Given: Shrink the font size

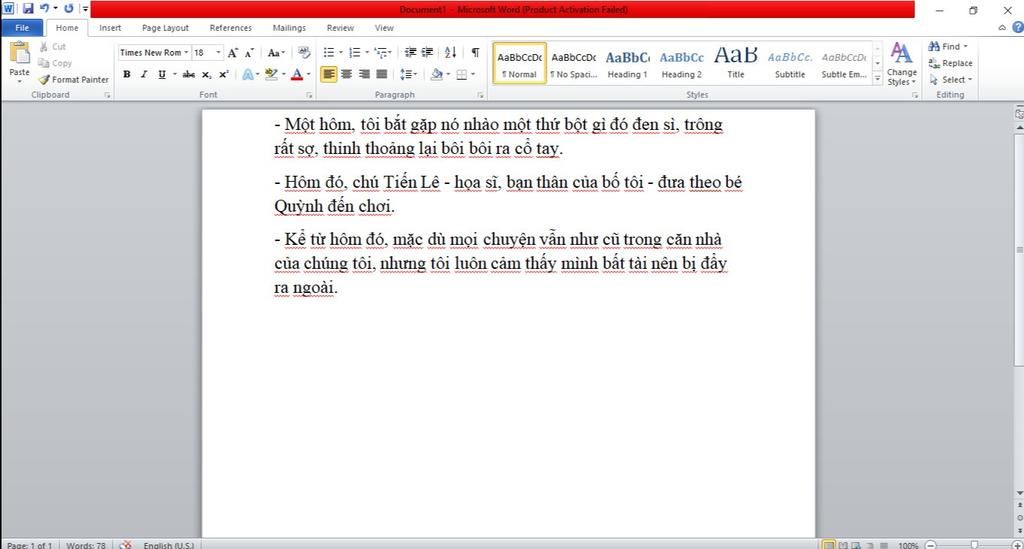Looking at the screenshot, I should 249,53.
